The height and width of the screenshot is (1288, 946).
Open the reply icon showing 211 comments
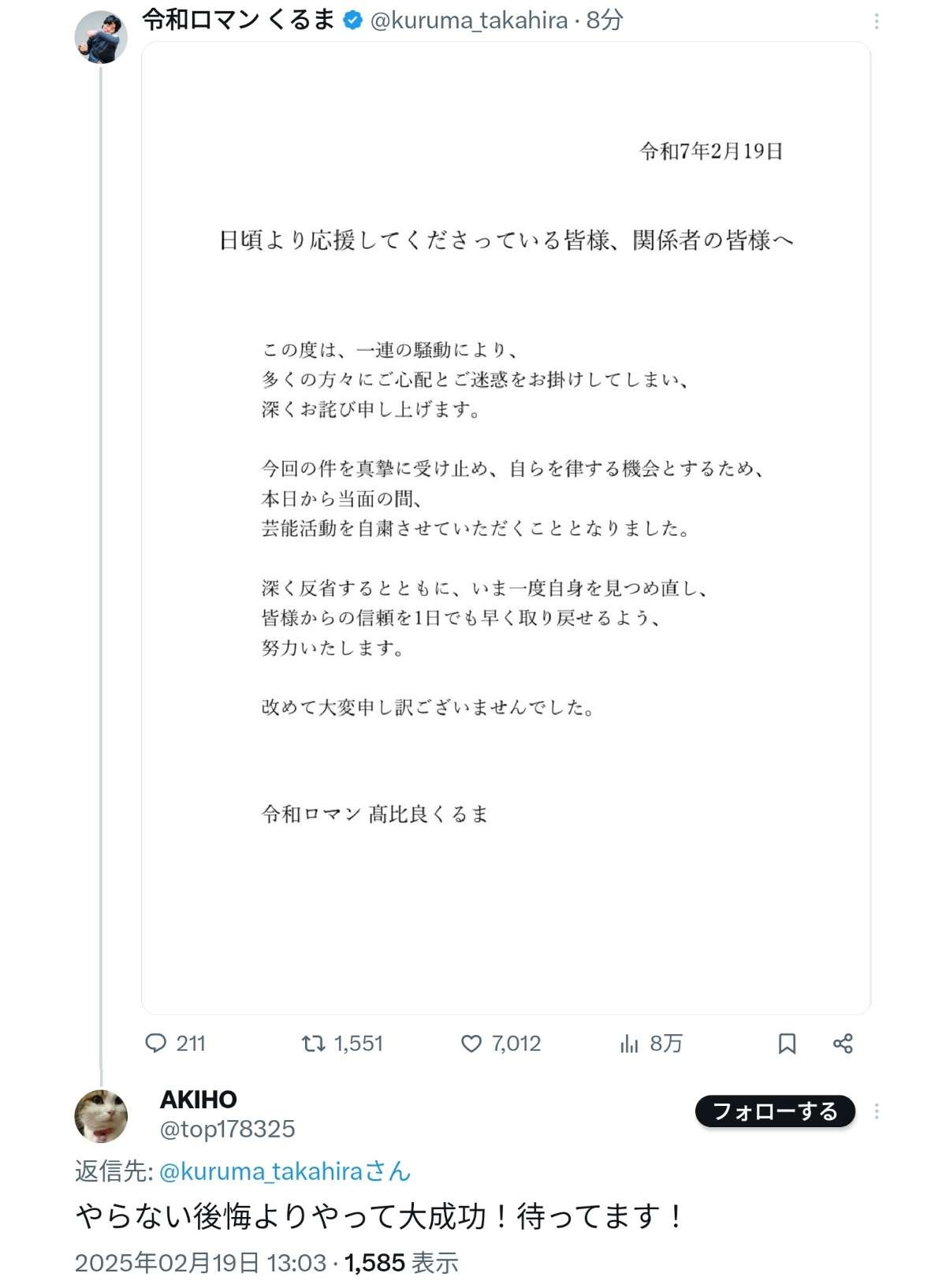coord(156,1044)
